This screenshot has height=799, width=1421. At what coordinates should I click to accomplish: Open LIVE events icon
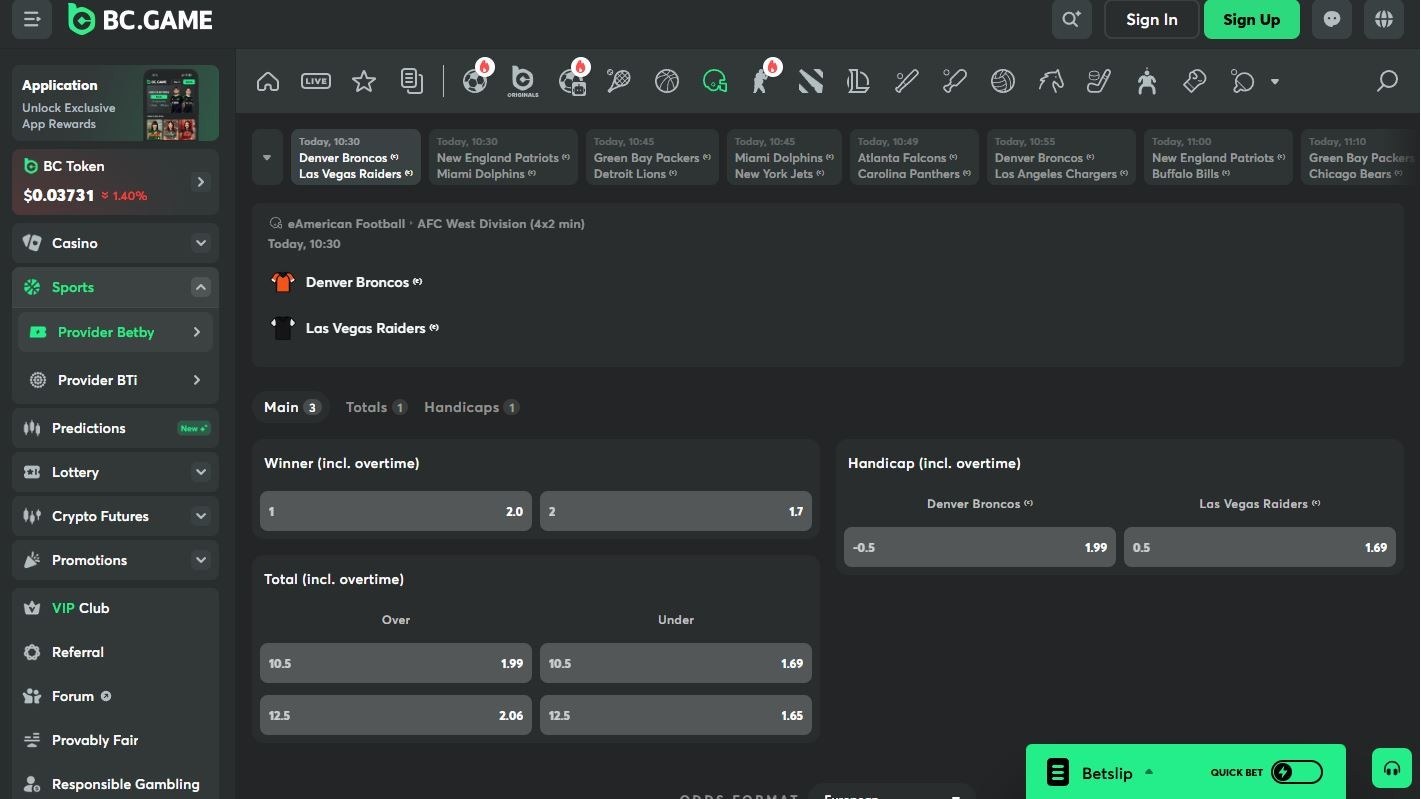[x=316, y=81]
